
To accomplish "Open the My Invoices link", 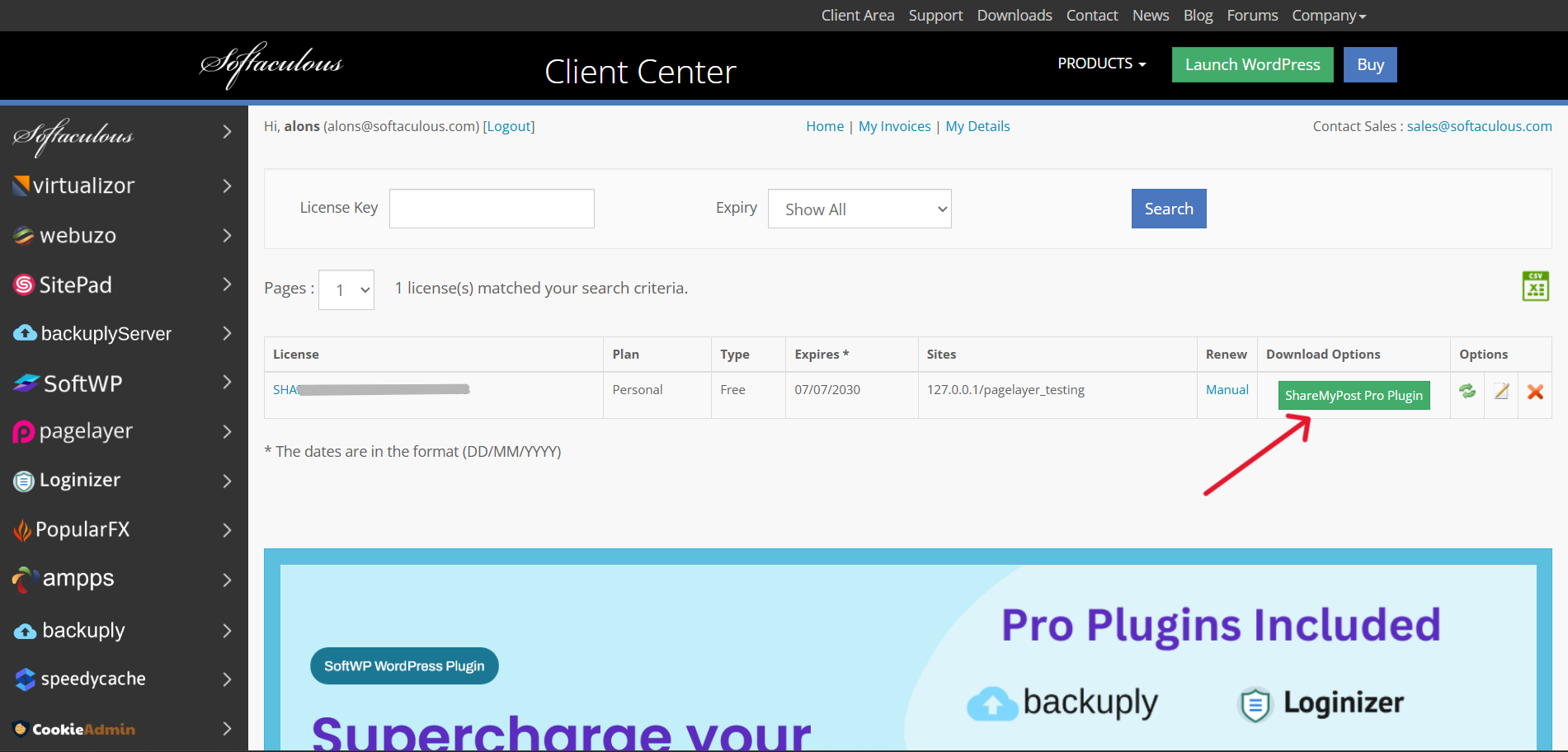I will coord(894,126).
